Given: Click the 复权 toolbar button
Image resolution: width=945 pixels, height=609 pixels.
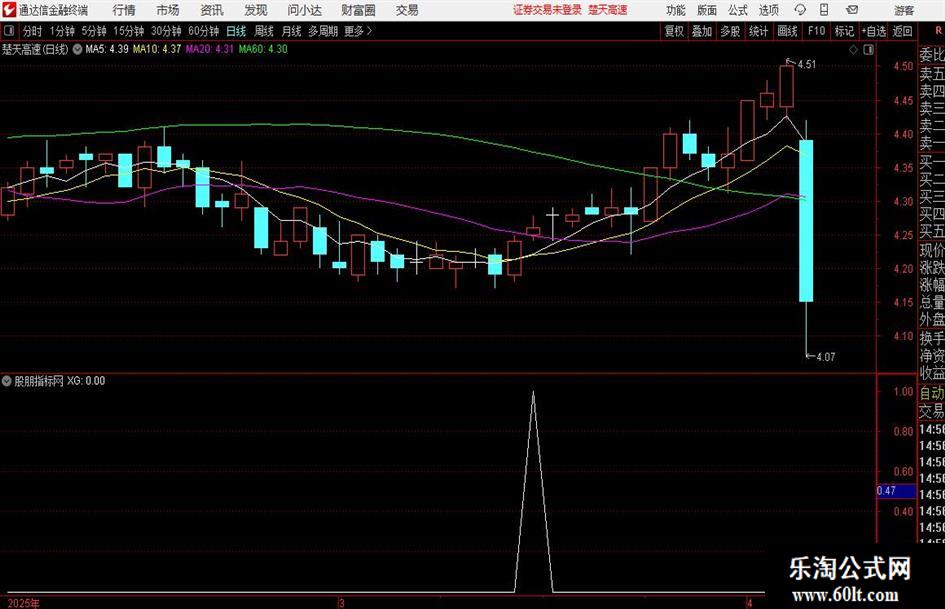Looking at the screenshot, I should pyautogui.click(x=674, y=31).
